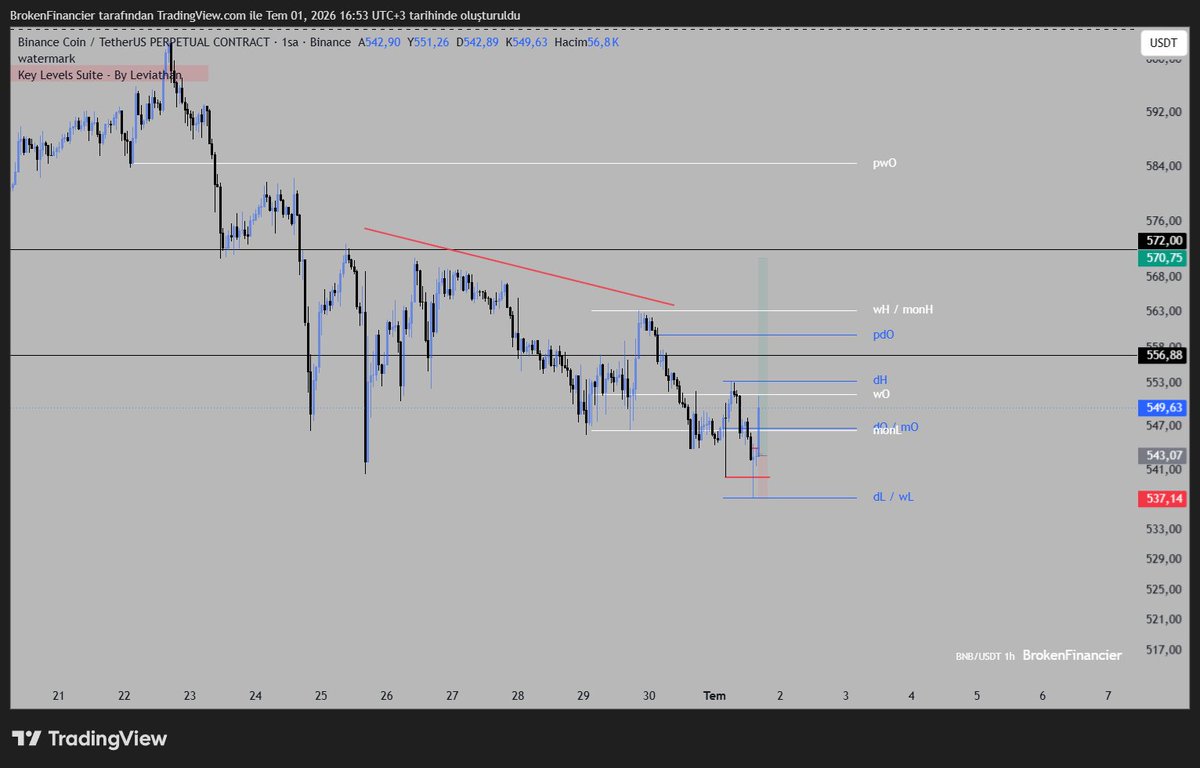This screenshot has width=1200, height=768.
Task: Click the pwO level label
Action: coord(885,162)
